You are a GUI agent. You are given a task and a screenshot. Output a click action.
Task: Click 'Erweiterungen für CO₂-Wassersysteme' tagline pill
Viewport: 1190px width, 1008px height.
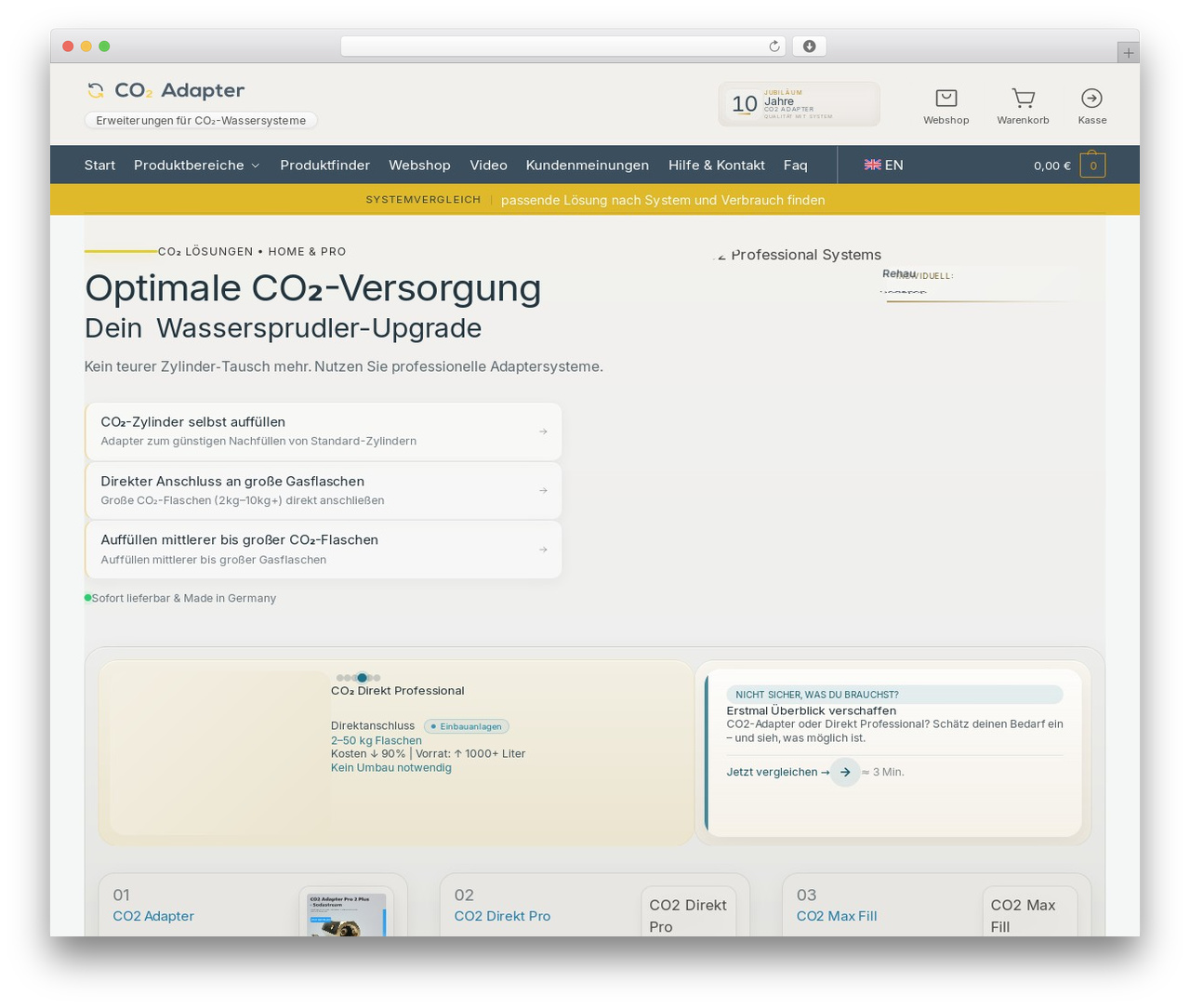(201, 120)
